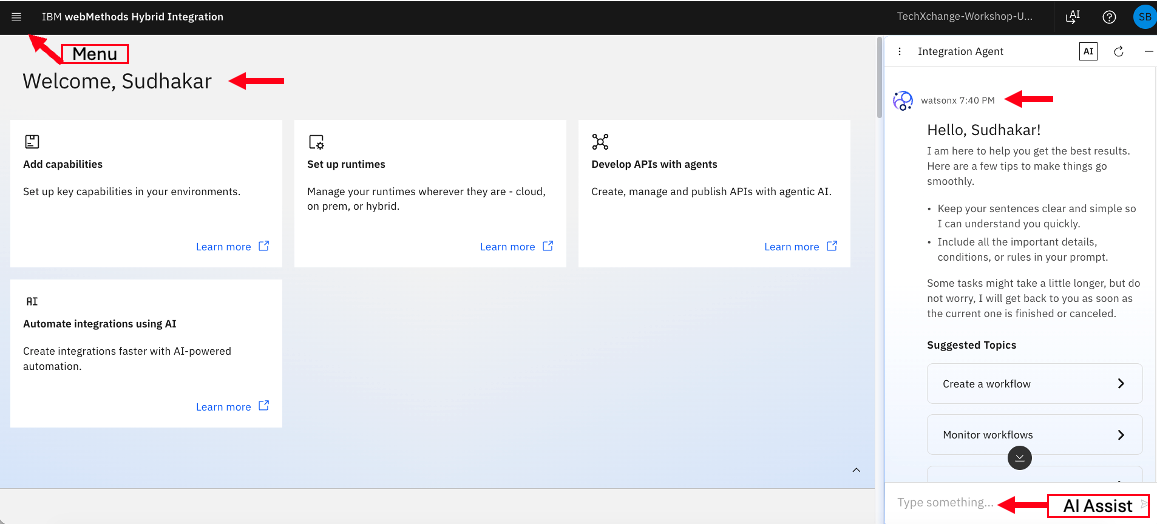Expand the Create a workflow topic
This screenshot has width=1158, height=529.
click(x=1035, y=383)
